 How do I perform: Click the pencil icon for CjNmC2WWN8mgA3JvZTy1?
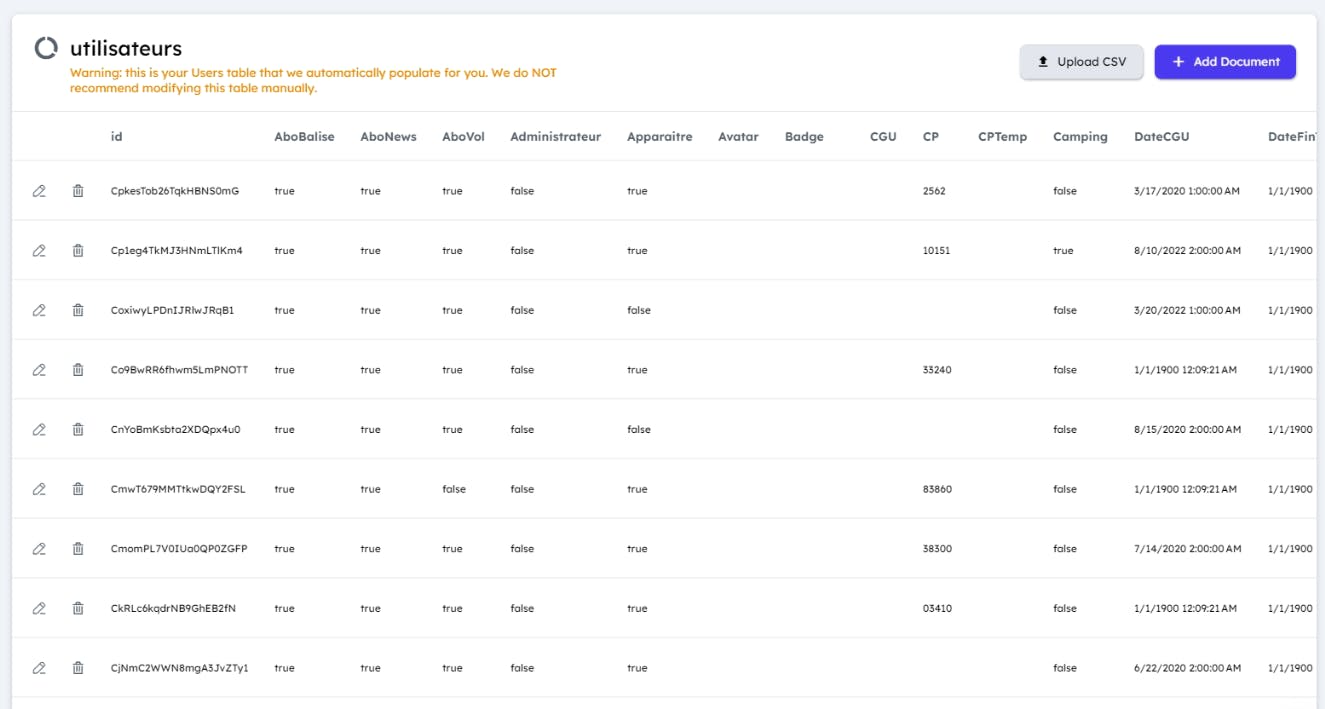[39, 668]
